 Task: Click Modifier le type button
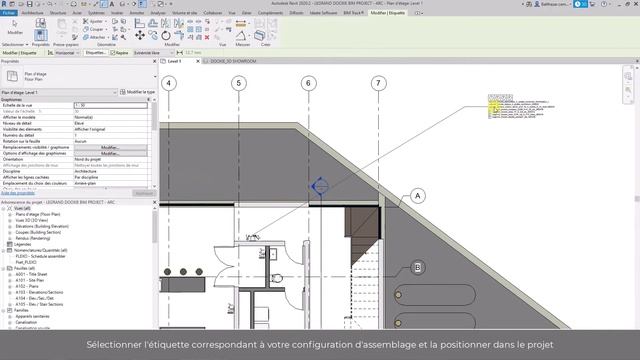pos(138,92)
